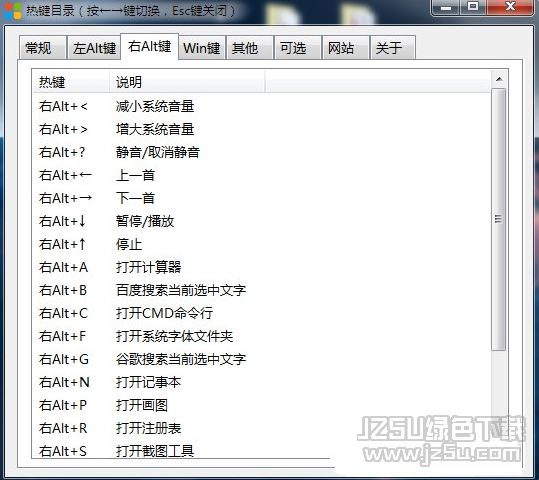Click the 打开画图 description
Screen dimensions: 539x480
point(142,405)
